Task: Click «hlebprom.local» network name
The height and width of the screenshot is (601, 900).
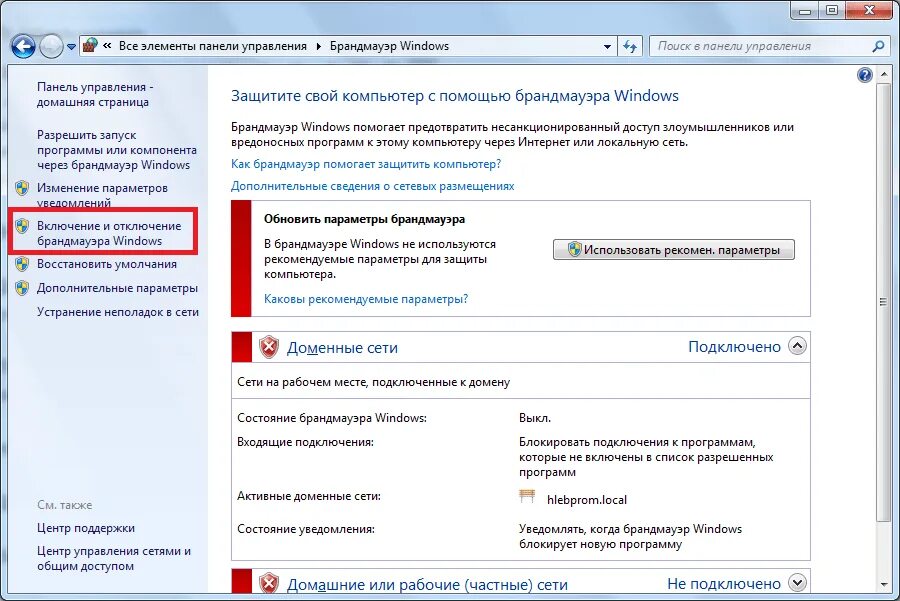Action: [x=587, y=500]
